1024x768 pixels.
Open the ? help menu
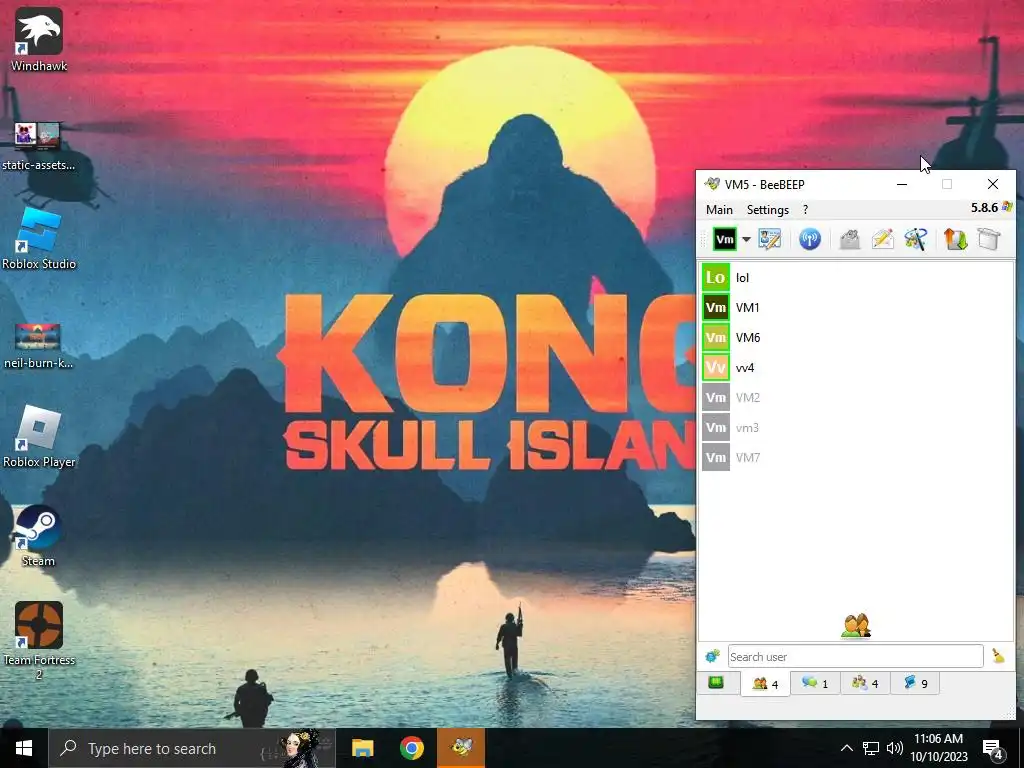click(805, 210)
